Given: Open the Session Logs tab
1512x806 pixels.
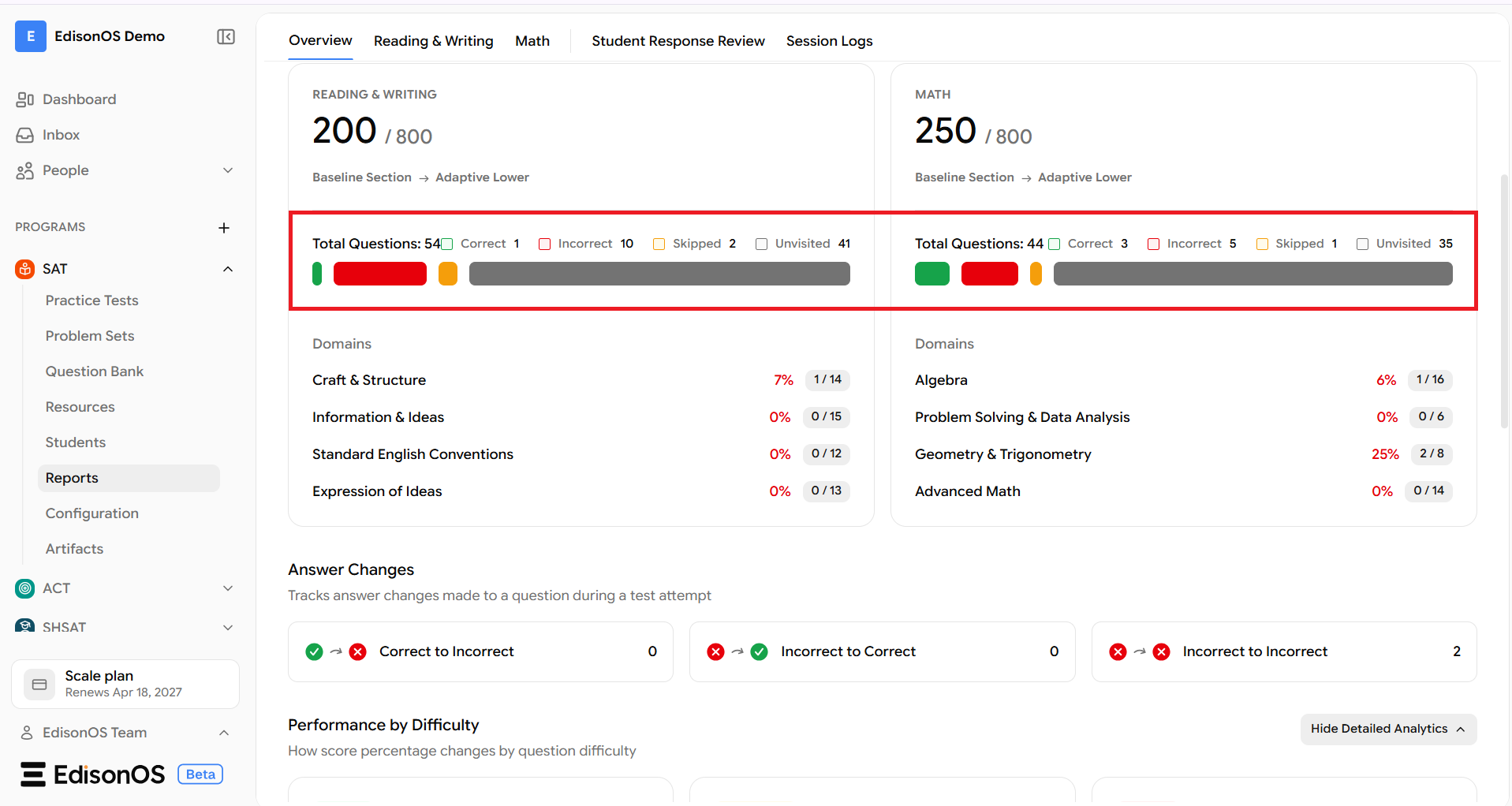Looking at the screenshot, I should [829, 41].
